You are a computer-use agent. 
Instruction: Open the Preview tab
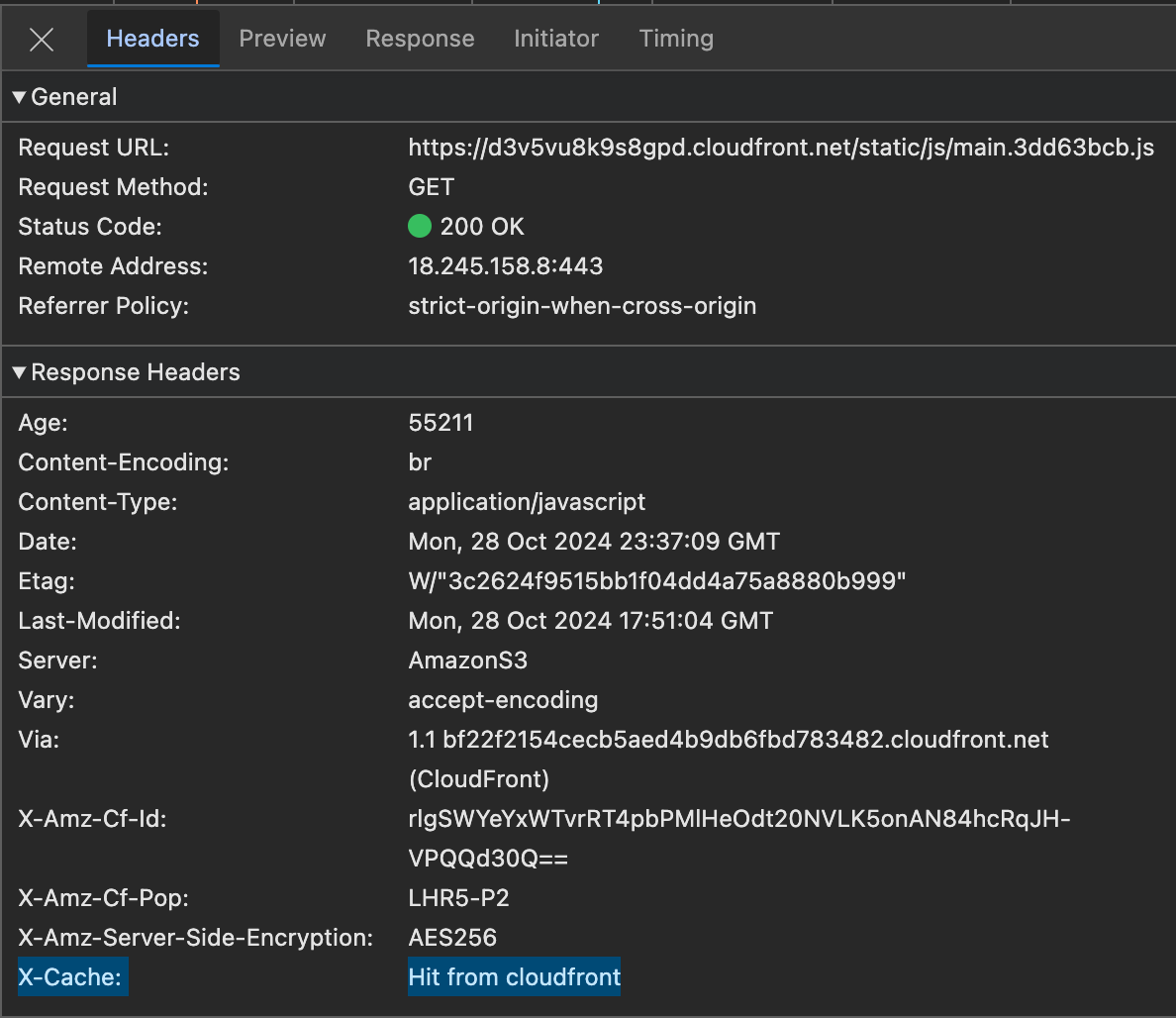coord(282,39)
